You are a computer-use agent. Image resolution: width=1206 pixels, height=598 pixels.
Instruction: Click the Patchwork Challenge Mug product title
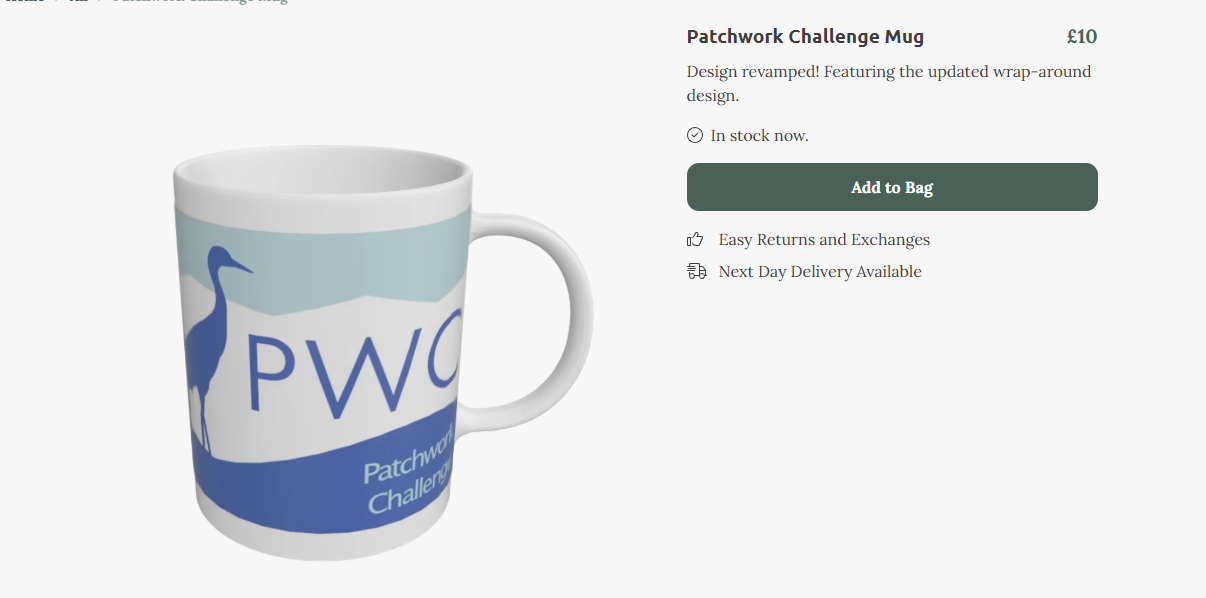(805, 37)
